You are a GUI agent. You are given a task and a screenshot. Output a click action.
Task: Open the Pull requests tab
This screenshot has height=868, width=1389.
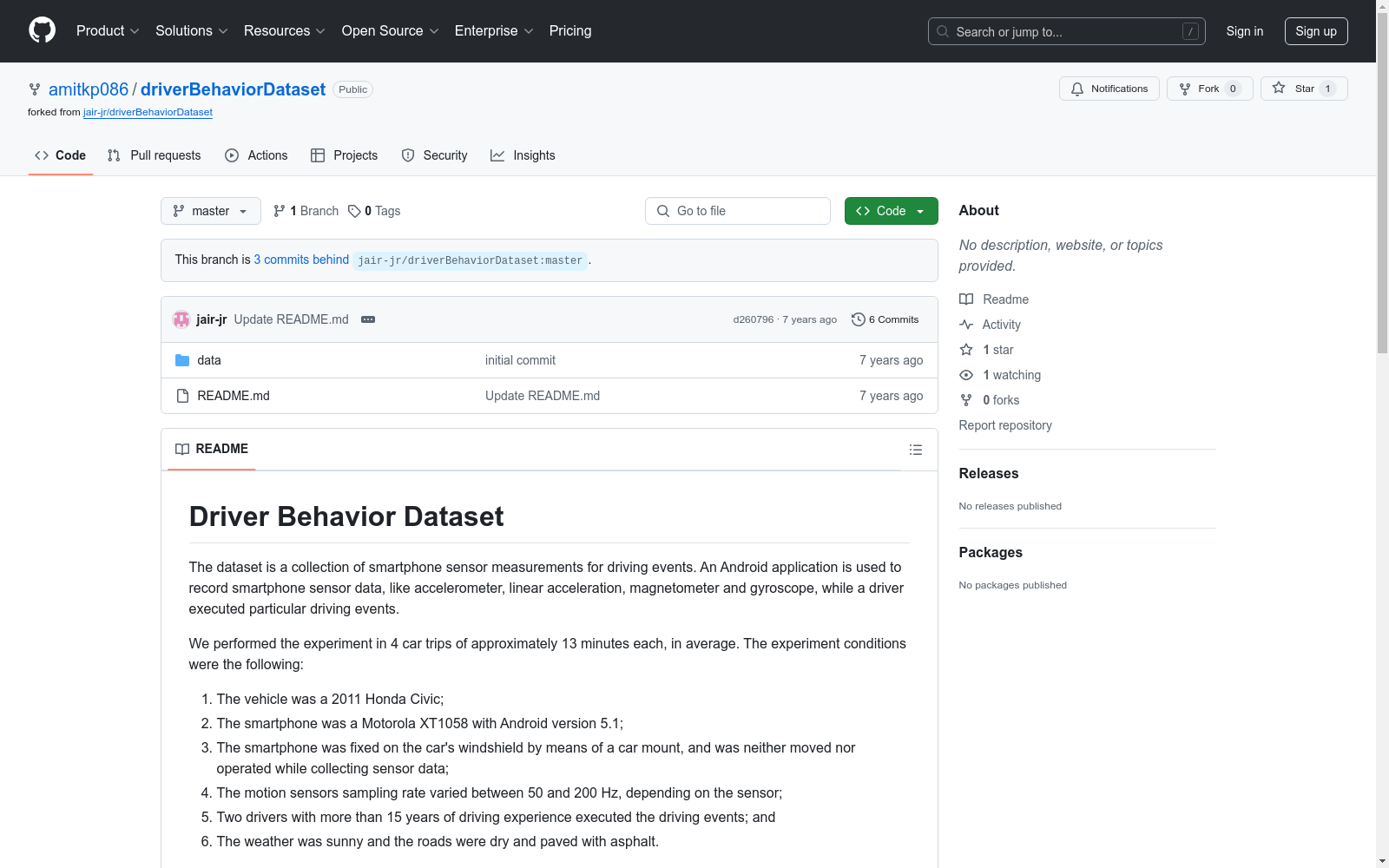click(x=155, y=155)
